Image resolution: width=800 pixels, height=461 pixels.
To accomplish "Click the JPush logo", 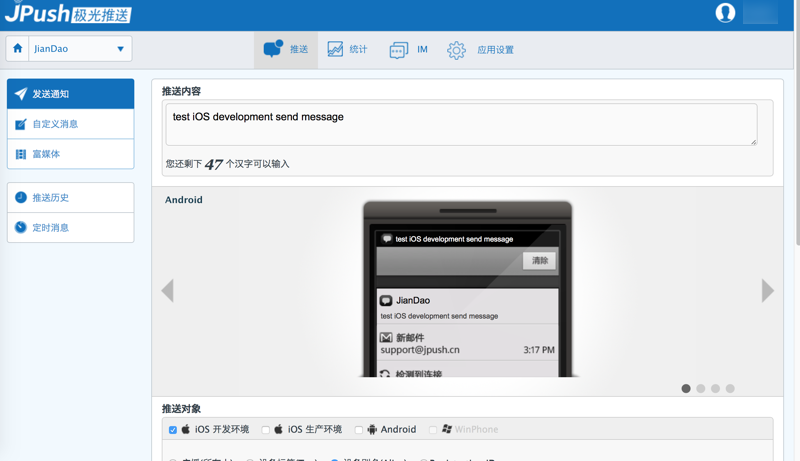I will [68, 13].
